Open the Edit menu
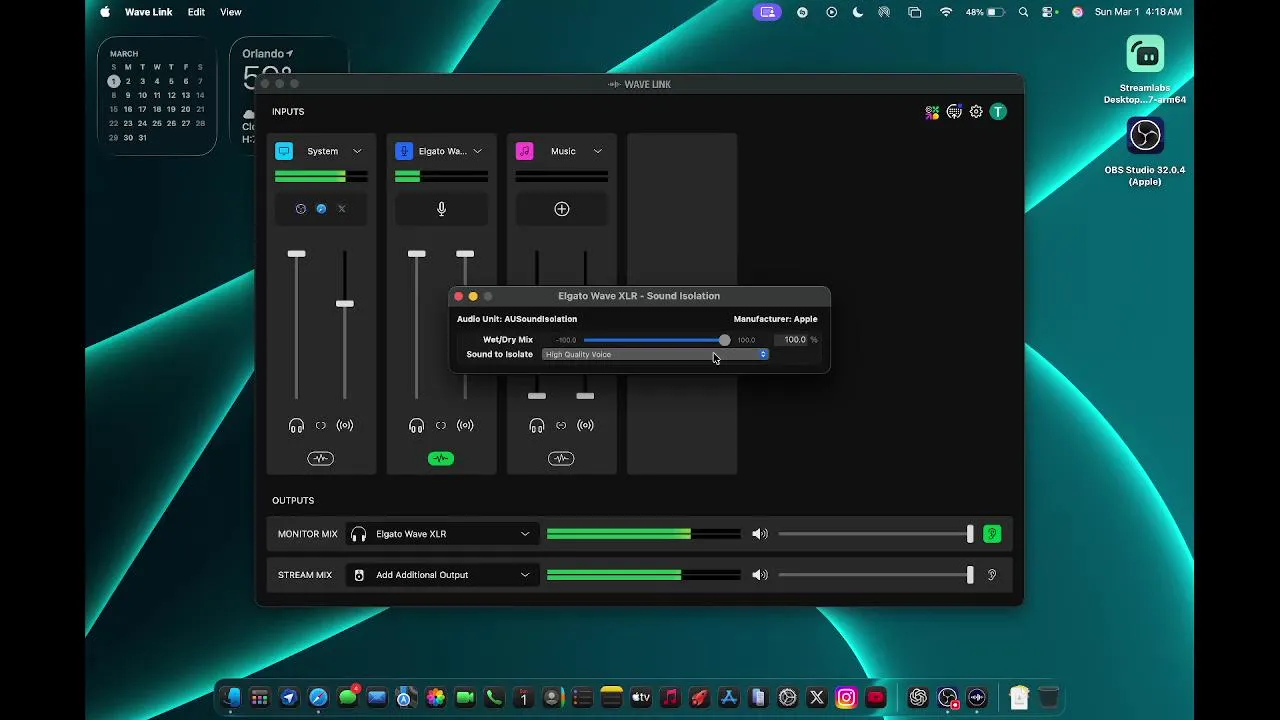 [196, 12]
